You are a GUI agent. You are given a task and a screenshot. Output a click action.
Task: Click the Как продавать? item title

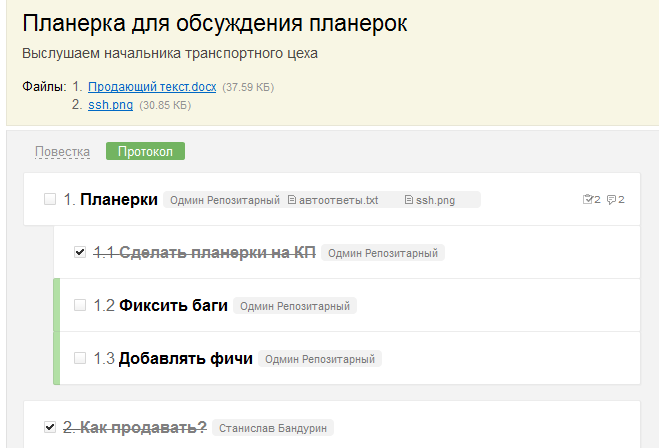pyautogui.click(x=143, y=427)
